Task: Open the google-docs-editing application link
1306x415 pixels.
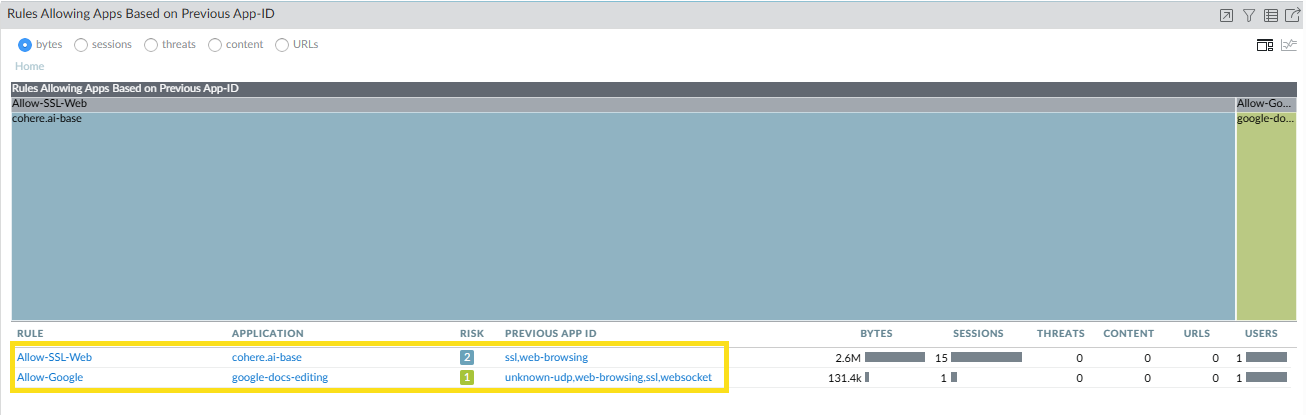Action: [x=279, y=377]
